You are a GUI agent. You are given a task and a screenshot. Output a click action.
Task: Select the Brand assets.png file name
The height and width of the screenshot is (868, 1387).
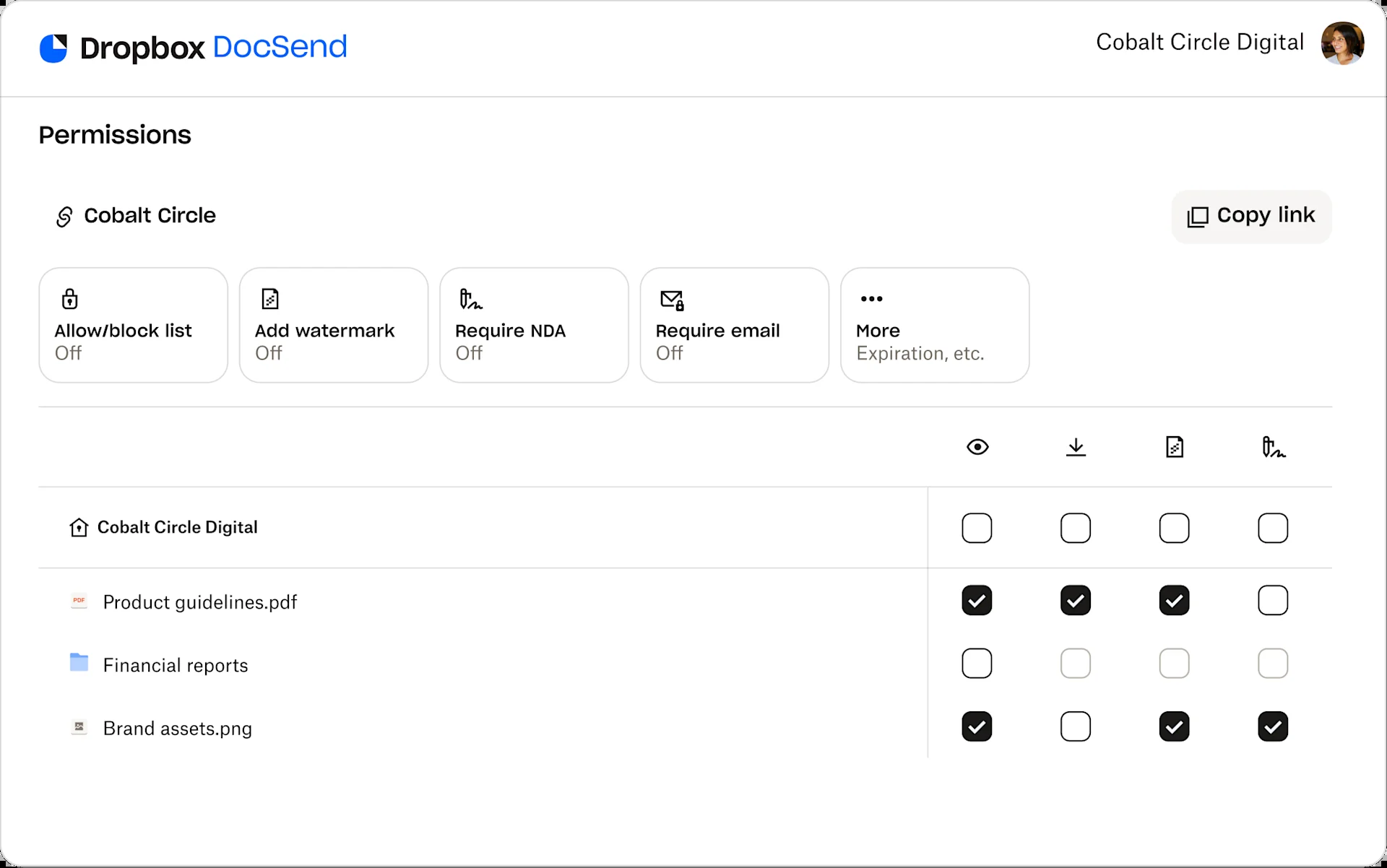tap(178, 728)
